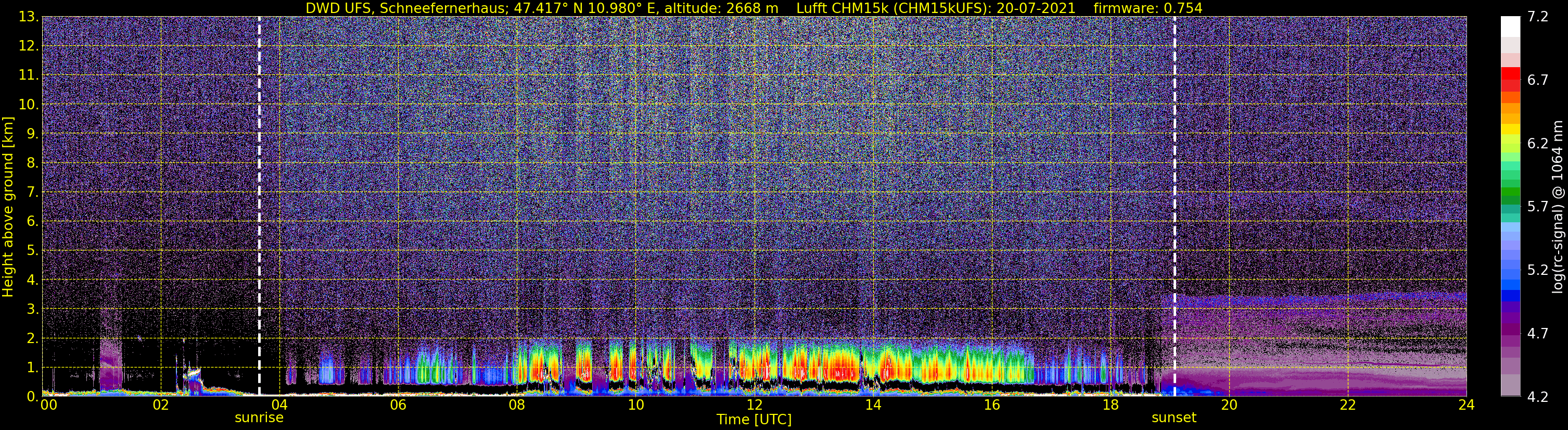
Task: Click the "7." height axis tick label
Action: tap(32, 192)
